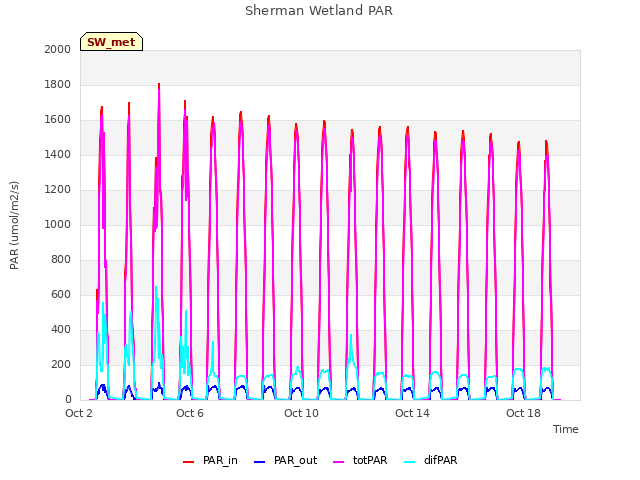Click the 1400 y-axis tick label
Viewport: 640px width, 480px height.
pos(58,154)
